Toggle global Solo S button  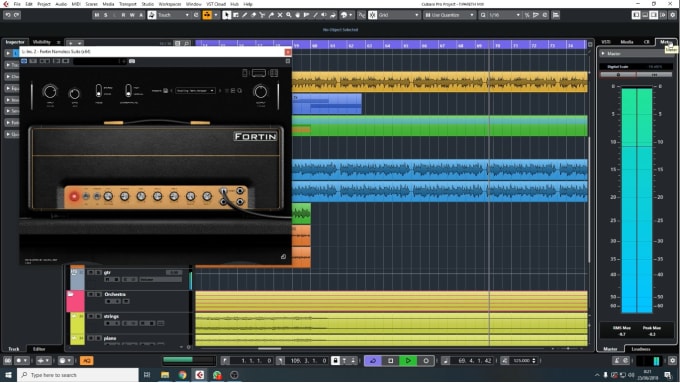[105, 15]
